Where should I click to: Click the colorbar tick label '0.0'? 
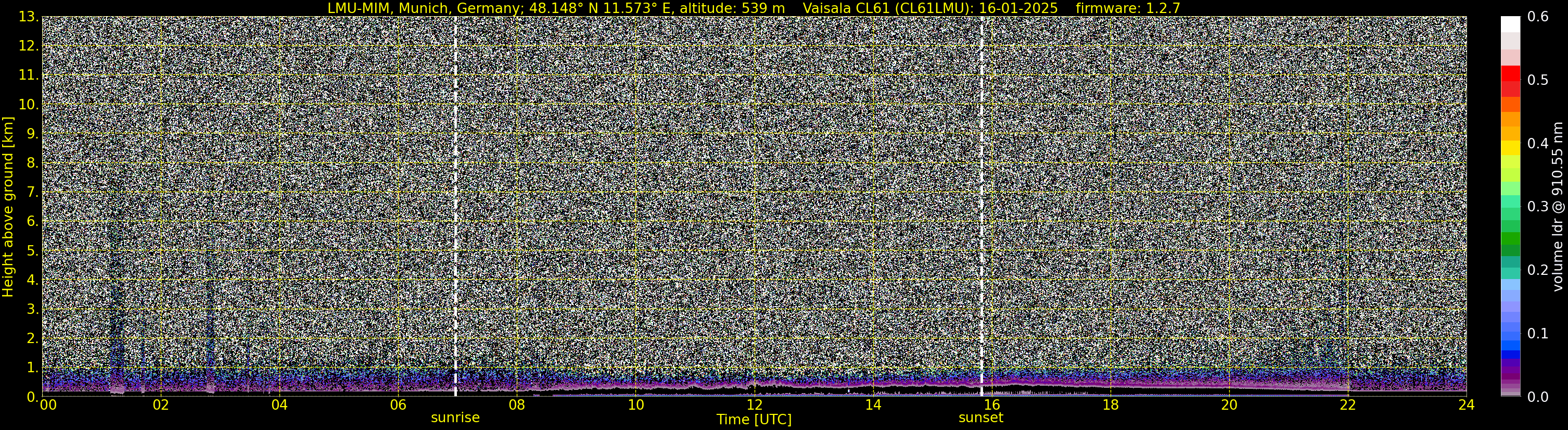click(x=1538, y=397)
